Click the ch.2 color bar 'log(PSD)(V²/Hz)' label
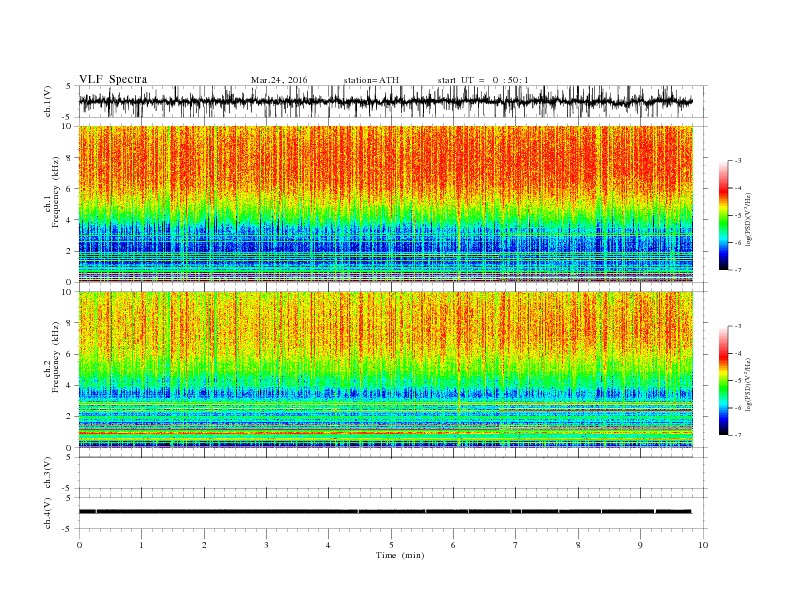This screenshot has height=612, width=792. coord(750,384)
